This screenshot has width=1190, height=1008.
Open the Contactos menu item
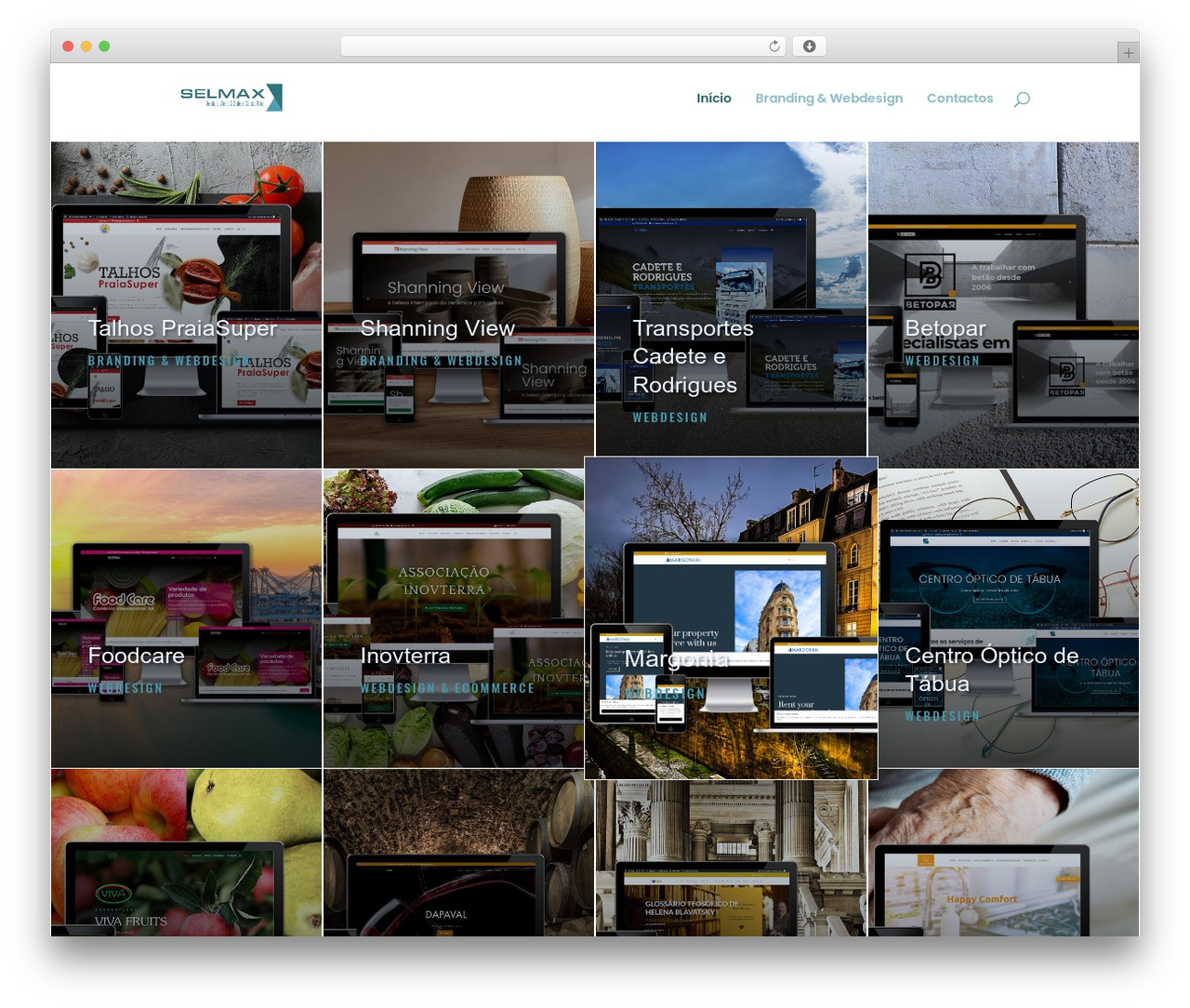959,98
